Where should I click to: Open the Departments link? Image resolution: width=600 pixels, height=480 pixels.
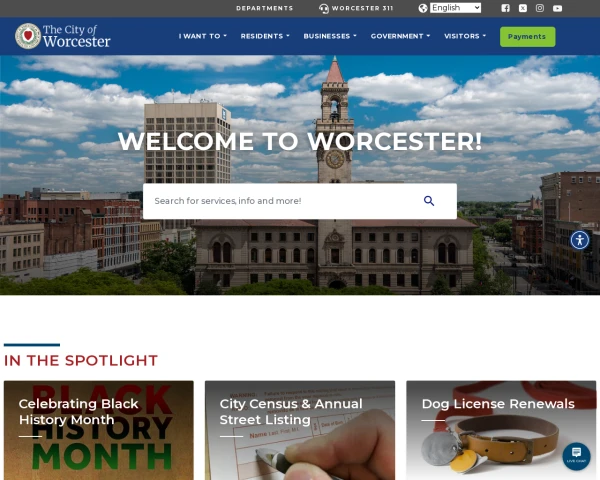(x=264, y=8)
